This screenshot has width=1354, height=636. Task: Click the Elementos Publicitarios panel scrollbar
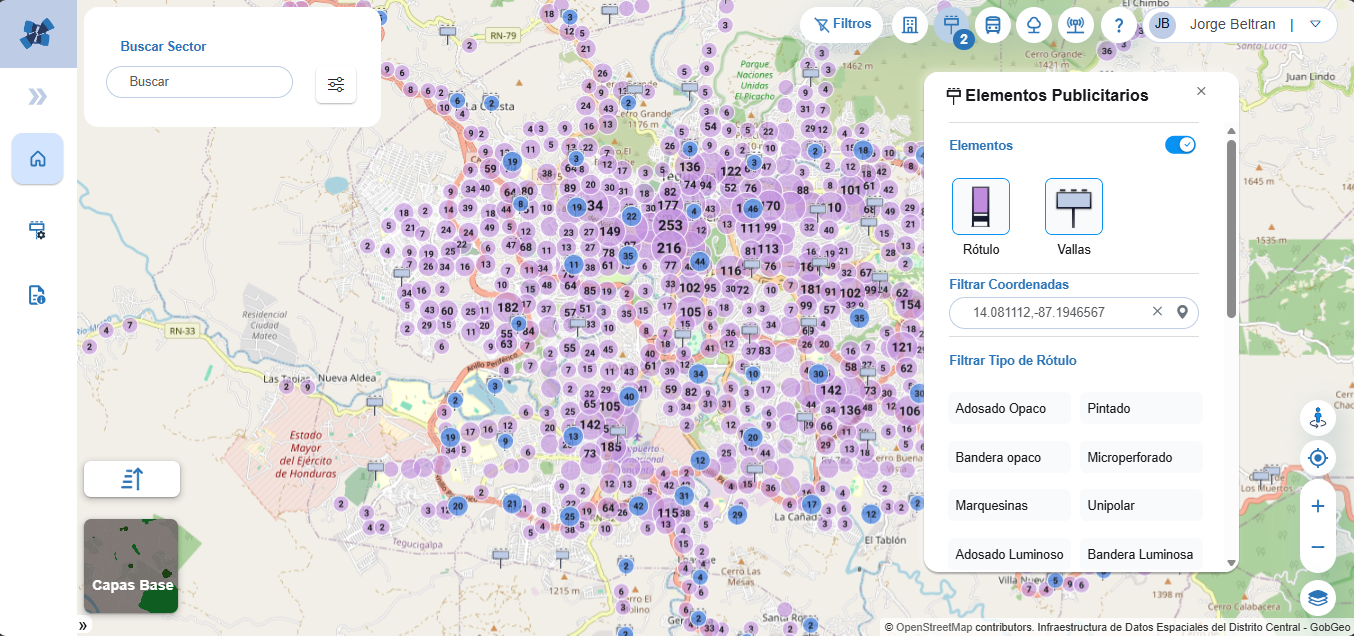pos(1231,230)
